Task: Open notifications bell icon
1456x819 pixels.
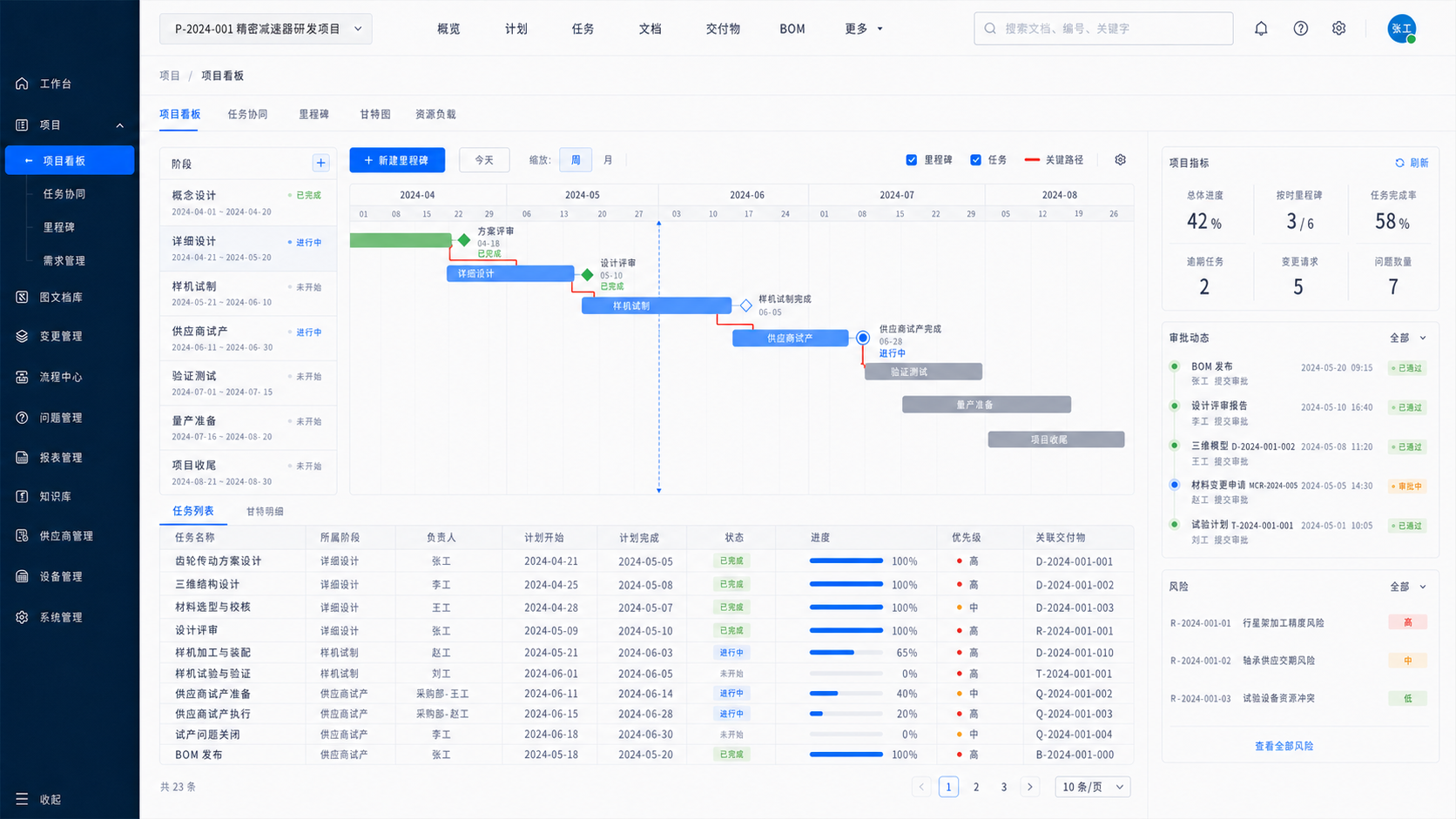Action: [1261, 29]
